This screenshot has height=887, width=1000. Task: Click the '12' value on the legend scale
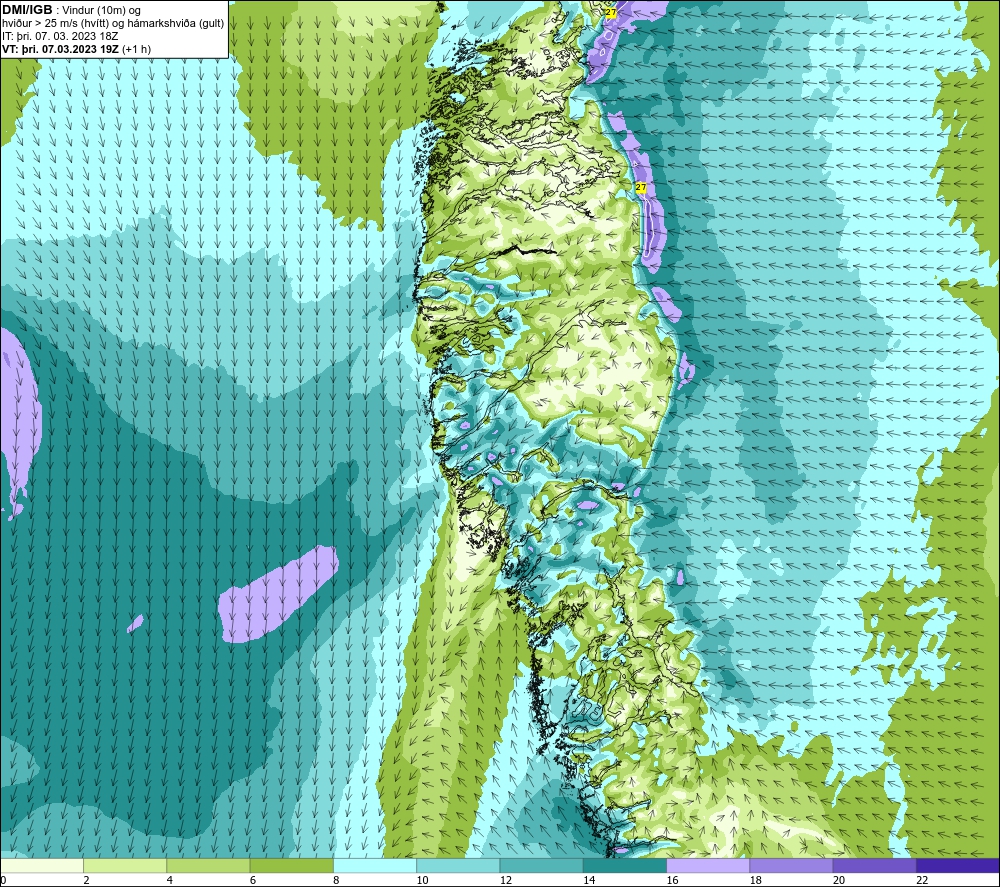tap(506, 881)
